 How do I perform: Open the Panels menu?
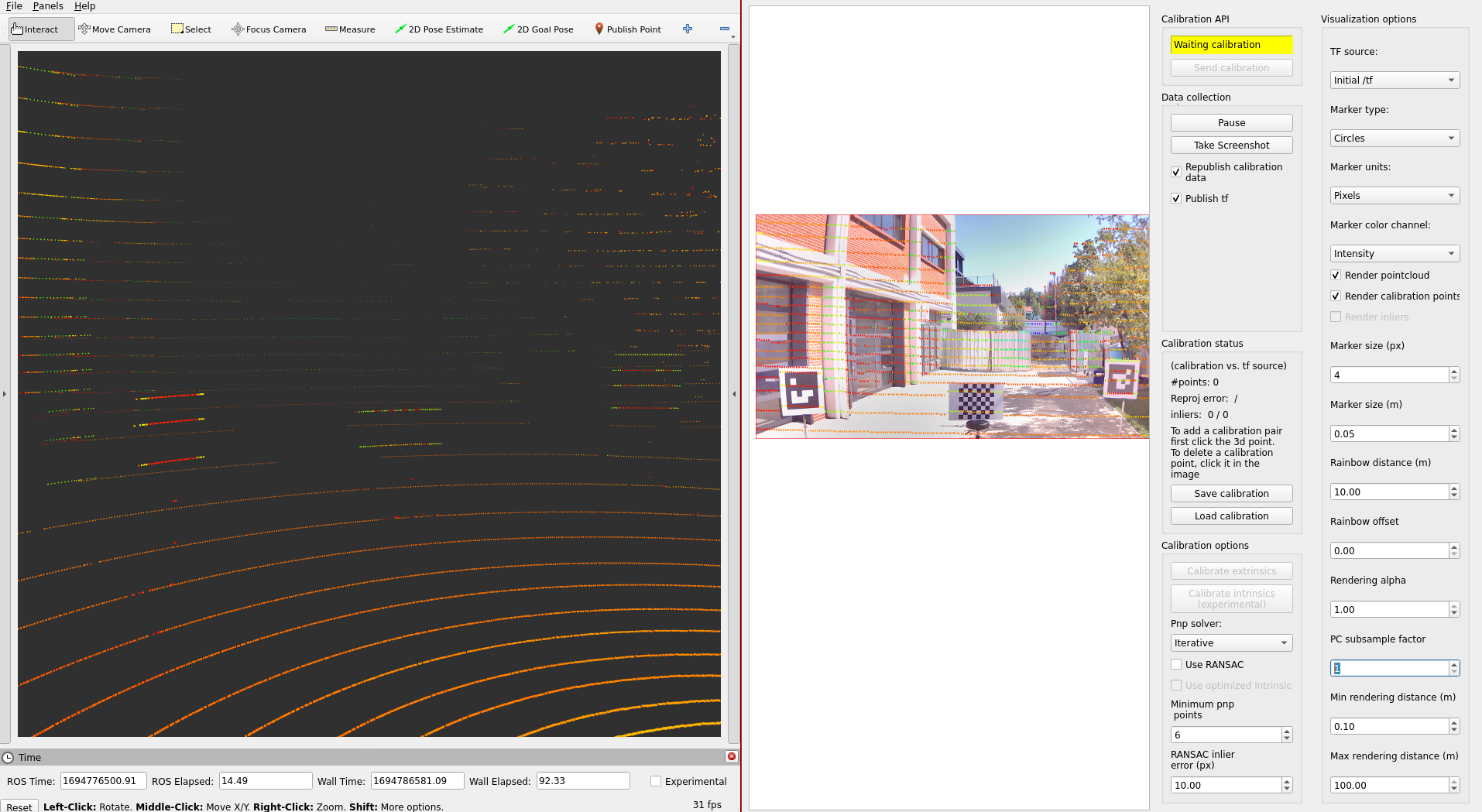tap(48, 5)
